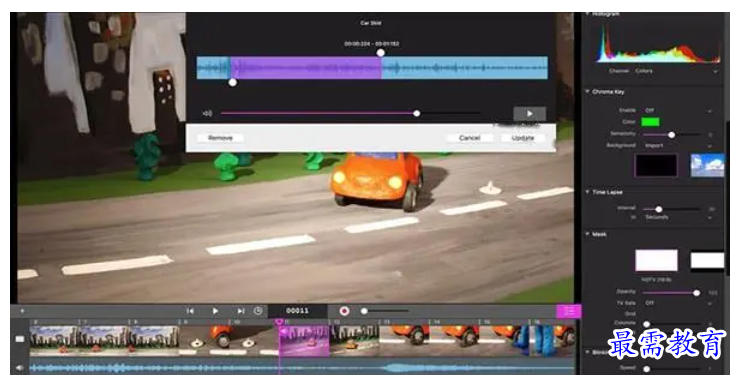The width and height of the screenshot is (732, 375).
Task: Adjust the Time Lapse Interval slider
Action: click(659, 209)
